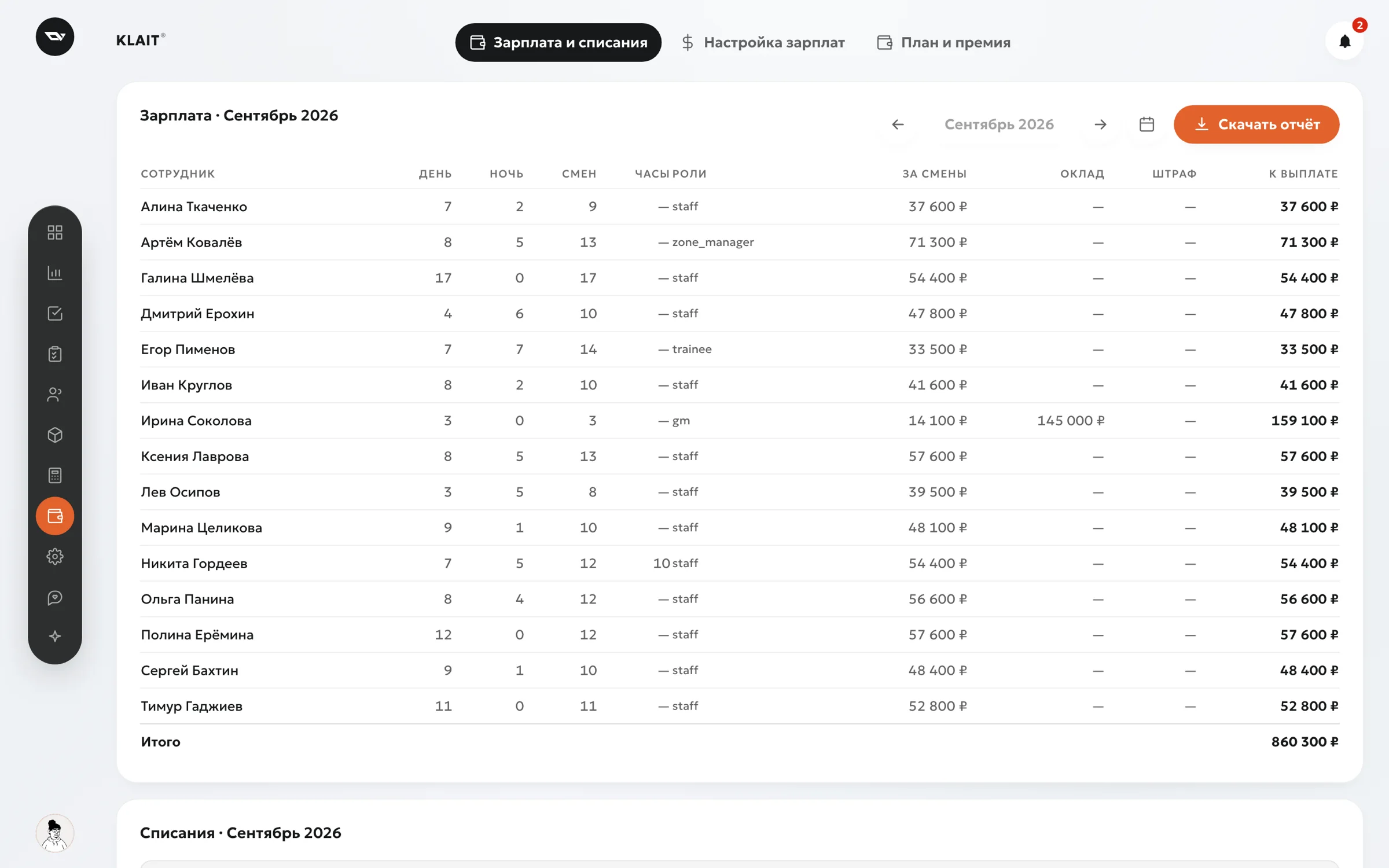Go to next month with right arrow
Viewport: 1389px width, 868px height.
pyautogui.click(x=1100, y=124)
